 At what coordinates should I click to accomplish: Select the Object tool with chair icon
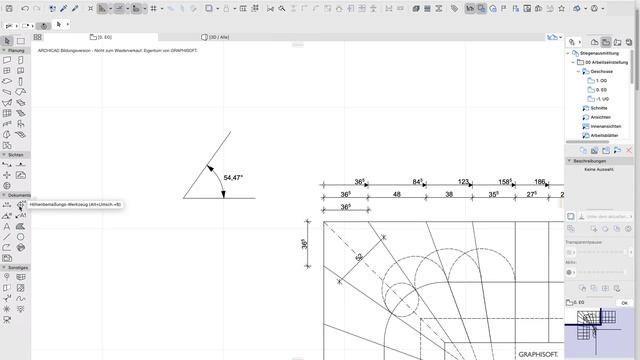tap(20, 124)
